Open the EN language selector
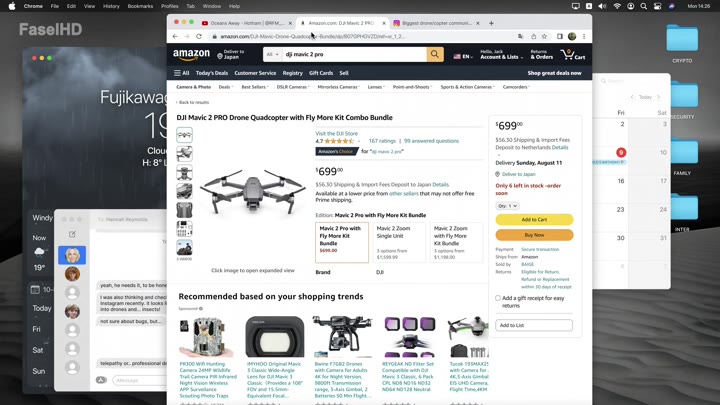720x405 pixels. 462,57
